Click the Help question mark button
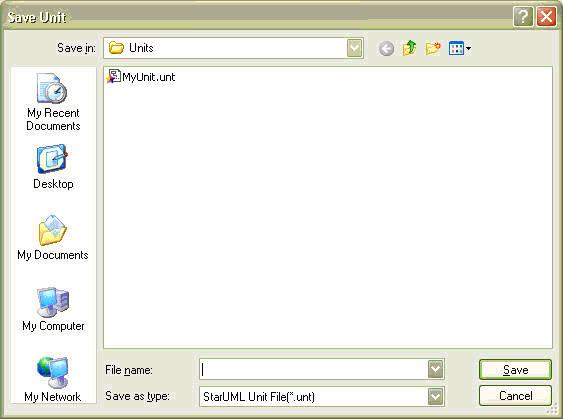563x419 pixels. tap(523, 16)
